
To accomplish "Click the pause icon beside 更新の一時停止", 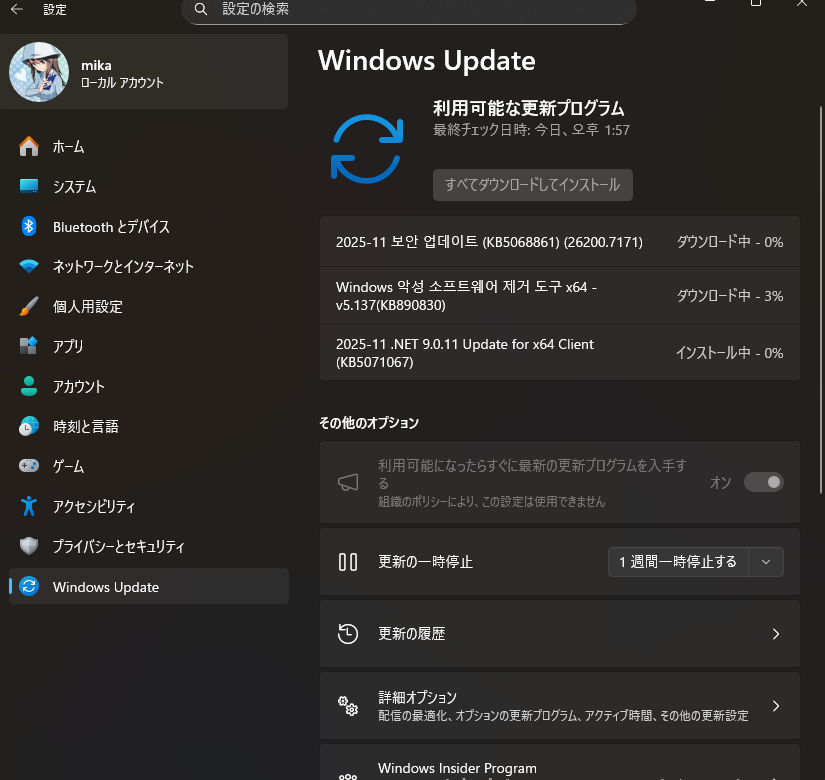I will 348,562.
